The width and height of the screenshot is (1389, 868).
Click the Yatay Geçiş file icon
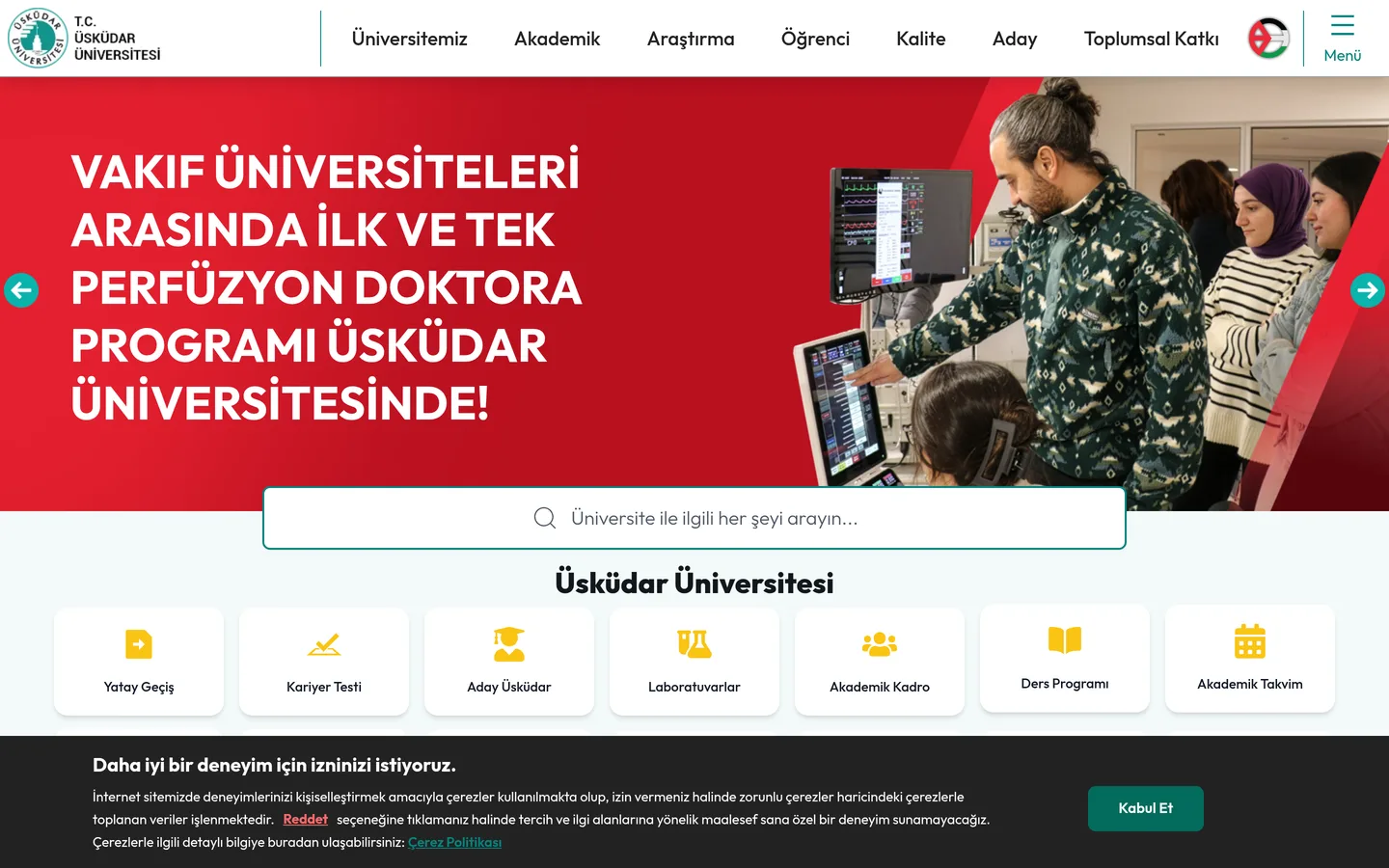pyautogui.click(x=139, y=643)
